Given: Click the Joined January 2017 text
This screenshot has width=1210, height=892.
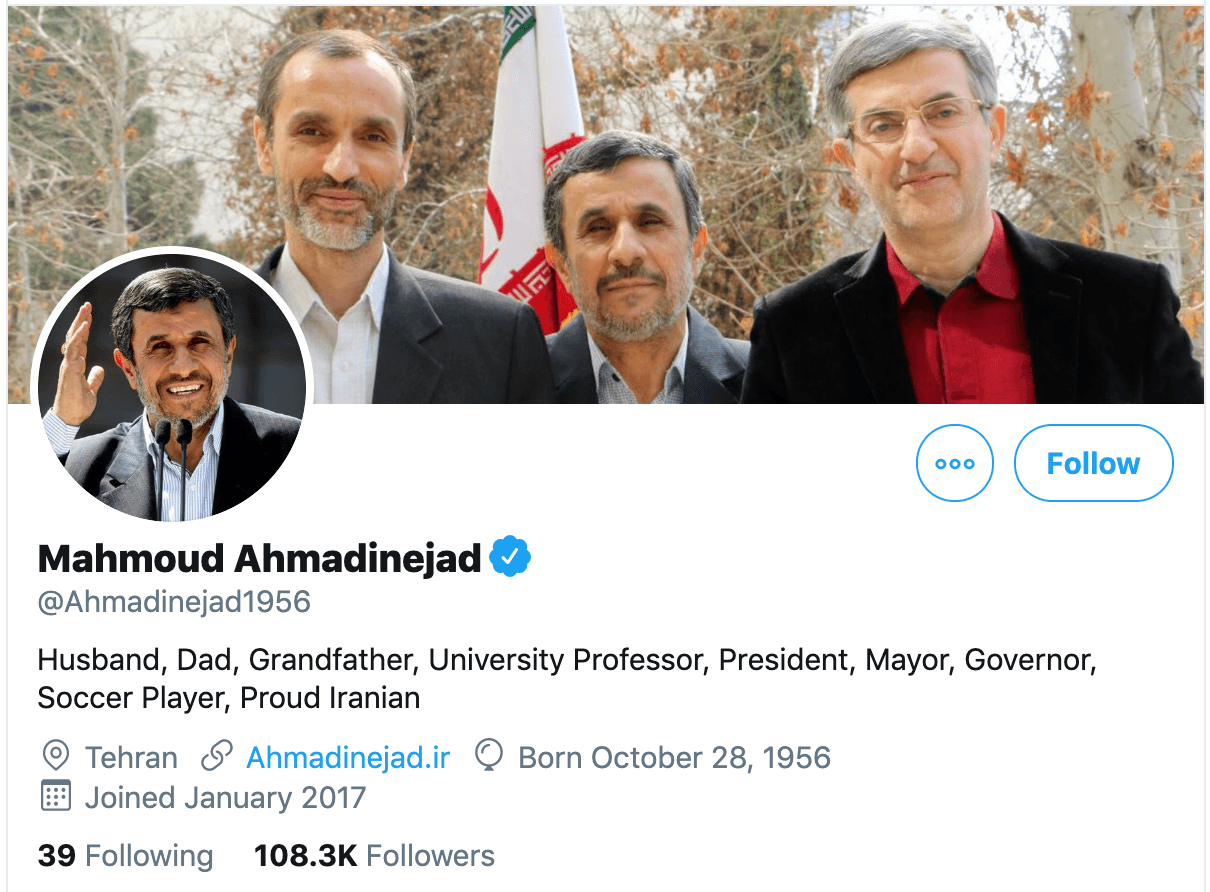Looking at the screenshot, I should 225,797.
